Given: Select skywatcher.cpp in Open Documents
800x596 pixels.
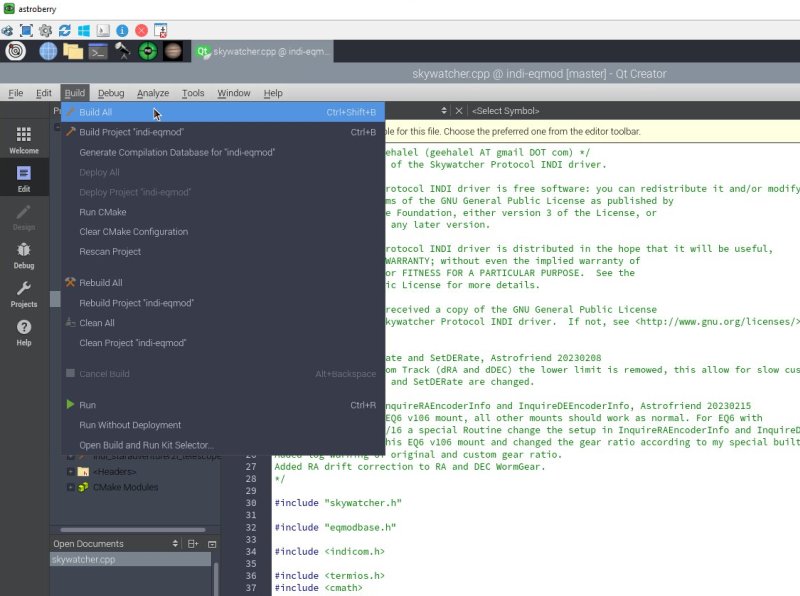Looking at the screenshot, I should click(130, 559).
